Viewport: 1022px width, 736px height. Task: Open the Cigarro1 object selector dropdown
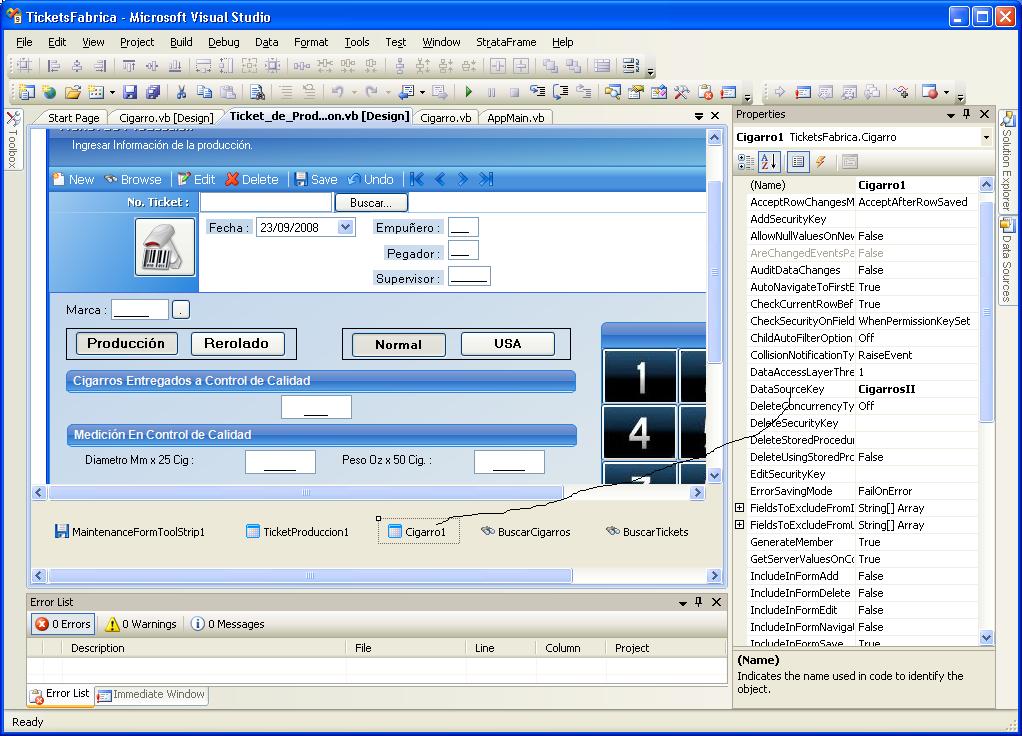pos(985,137)
